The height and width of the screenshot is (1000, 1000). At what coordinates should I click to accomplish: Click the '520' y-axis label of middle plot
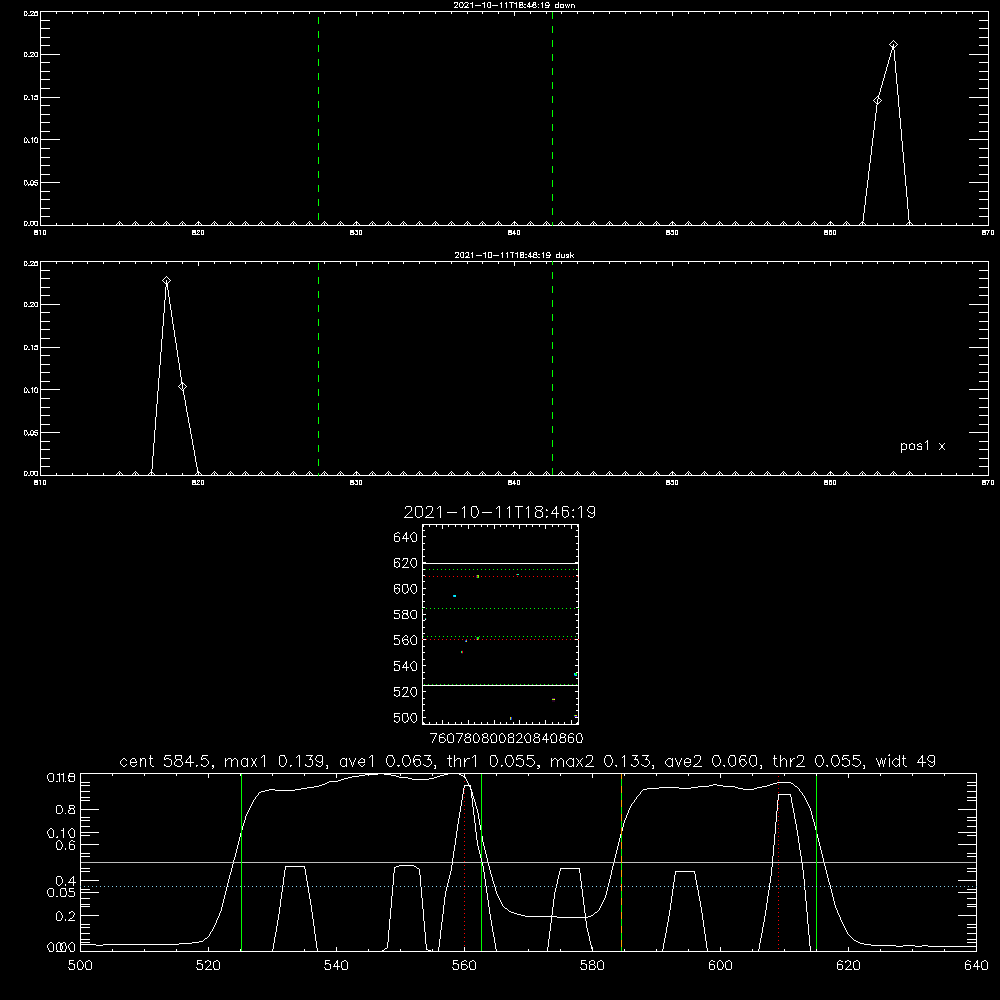406,692
